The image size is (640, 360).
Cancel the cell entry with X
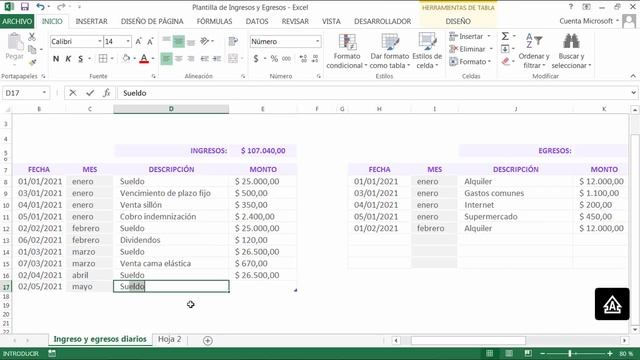point(73,93)
